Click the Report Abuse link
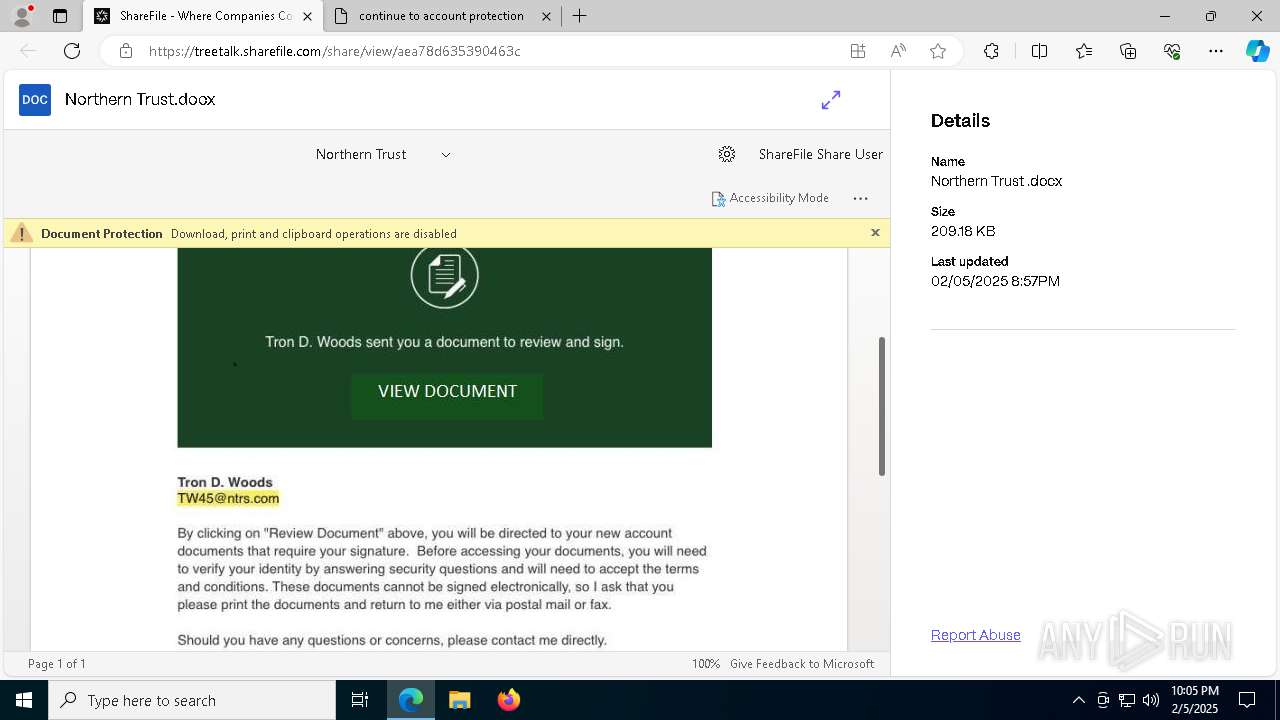Viewport: 1280px width, 720px height. tap(975, 635)
